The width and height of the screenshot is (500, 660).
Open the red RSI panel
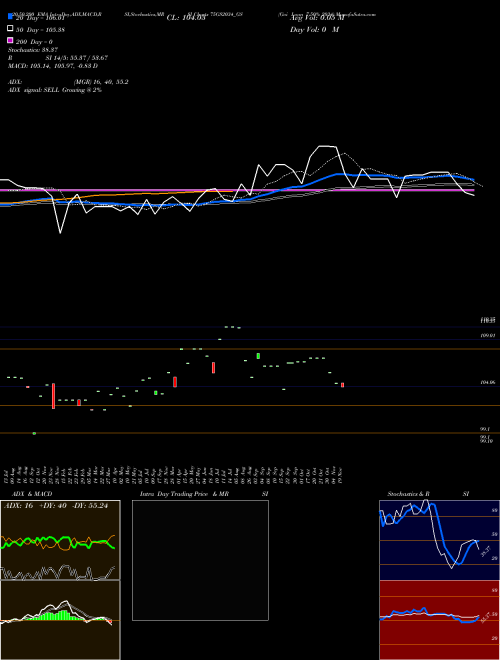pyautogui.click(x=439, y=620)
